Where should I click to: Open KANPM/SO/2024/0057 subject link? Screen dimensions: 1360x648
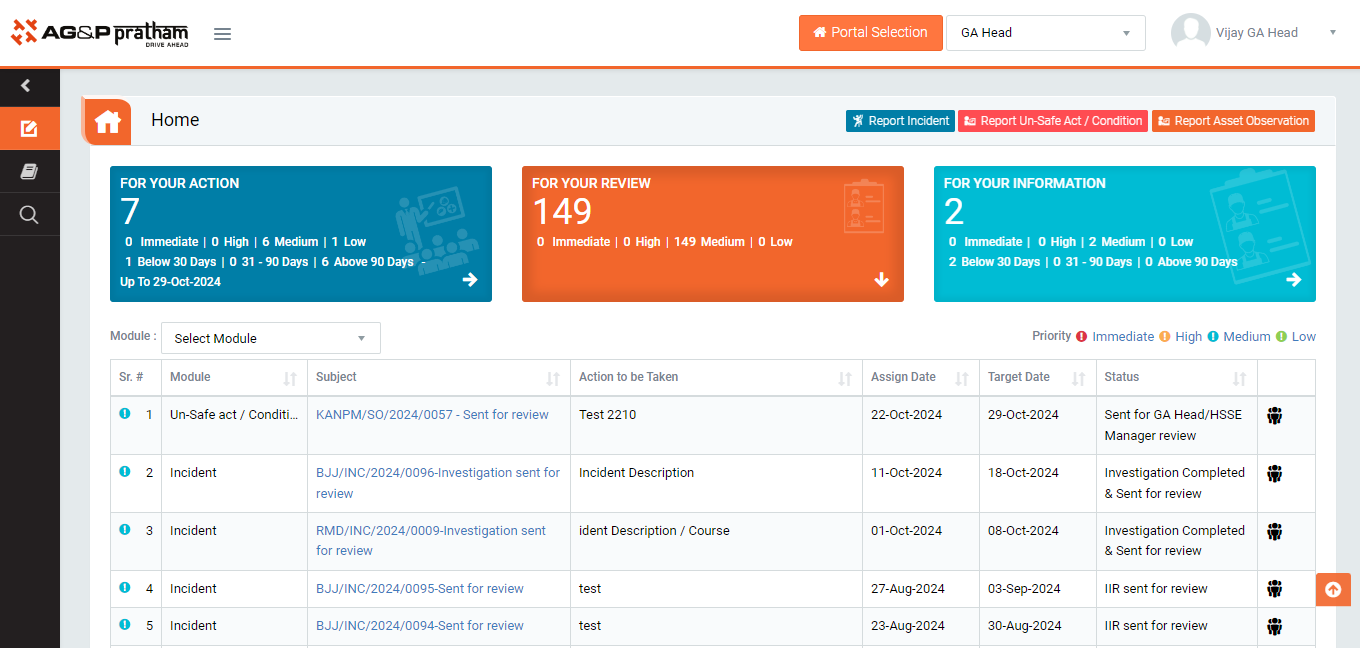pos(432,415)
